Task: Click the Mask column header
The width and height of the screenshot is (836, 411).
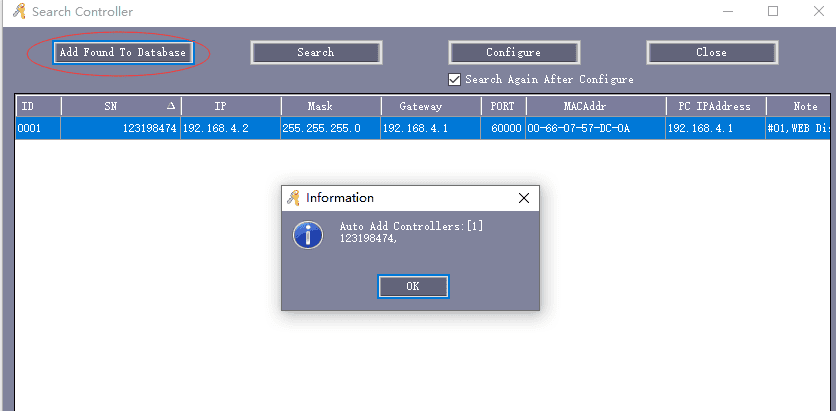Action: 330,106
